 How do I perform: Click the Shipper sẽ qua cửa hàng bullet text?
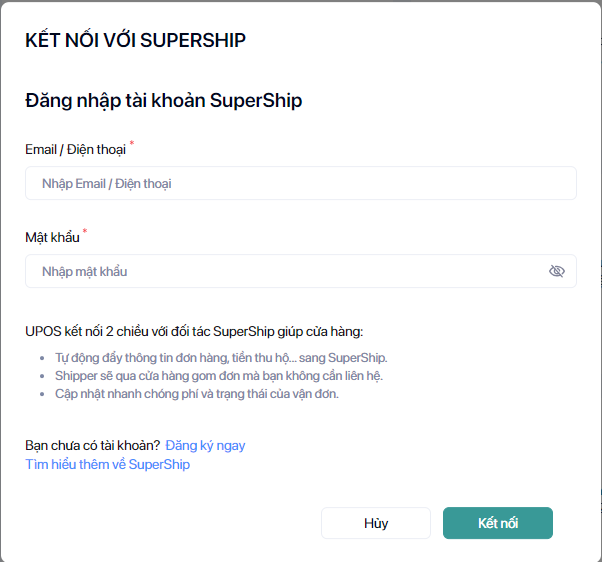[x=219, y=376]
